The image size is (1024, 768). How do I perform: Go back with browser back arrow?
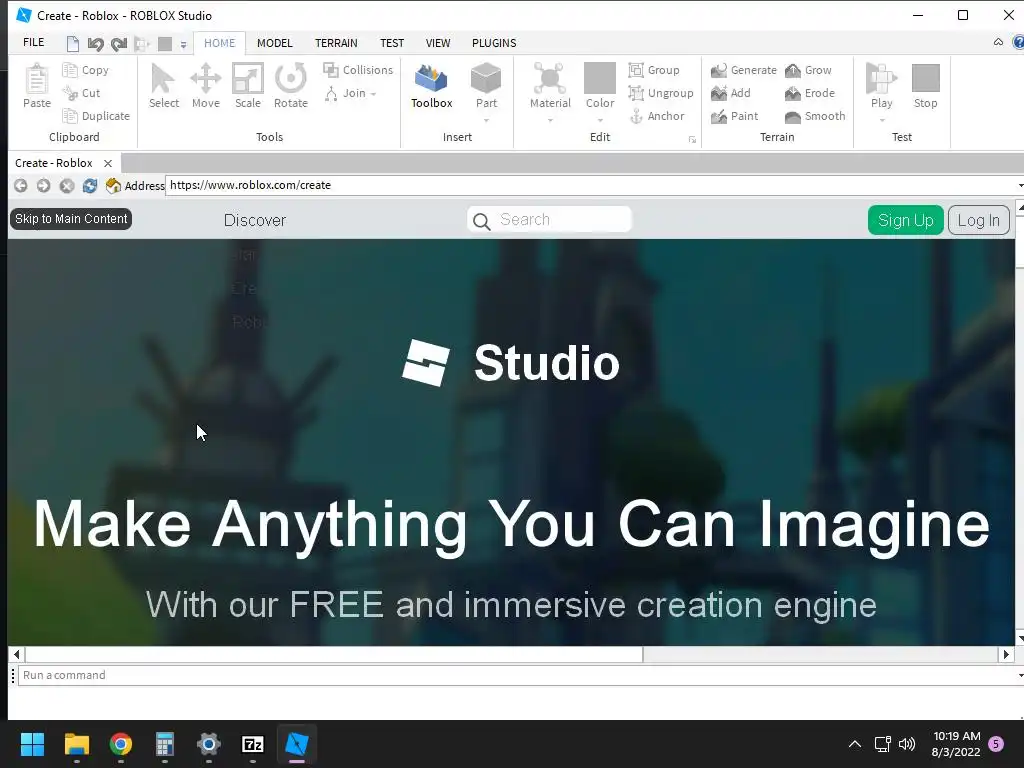[21, 185]
